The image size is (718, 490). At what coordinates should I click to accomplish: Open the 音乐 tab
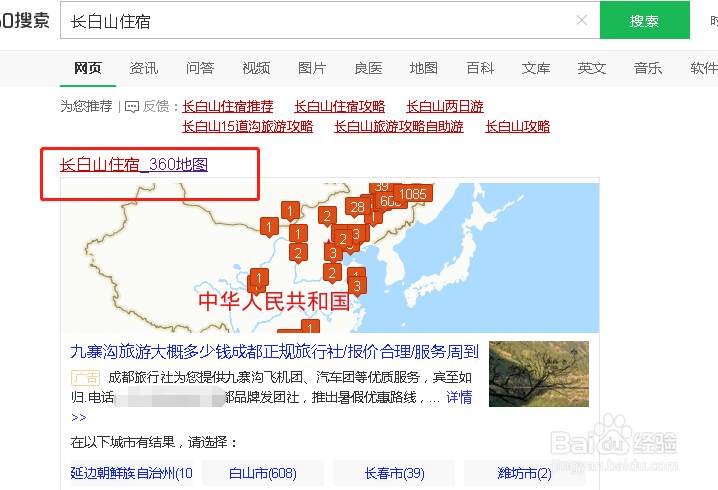(648, 68)
